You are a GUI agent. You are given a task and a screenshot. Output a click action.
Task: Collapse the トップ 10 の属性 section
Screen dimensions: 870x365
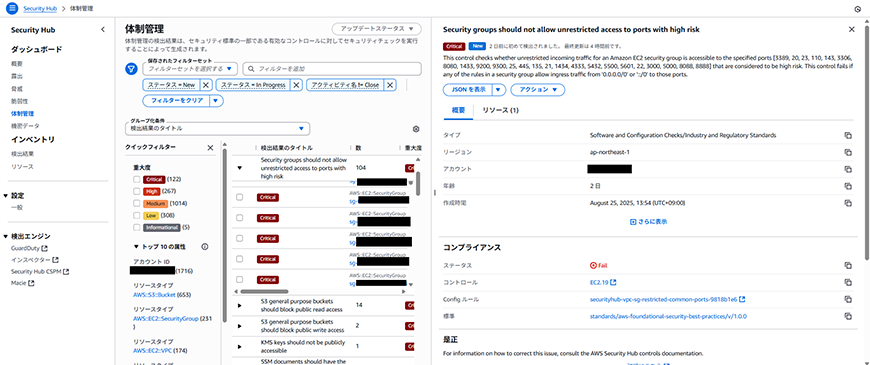(136, 246)
